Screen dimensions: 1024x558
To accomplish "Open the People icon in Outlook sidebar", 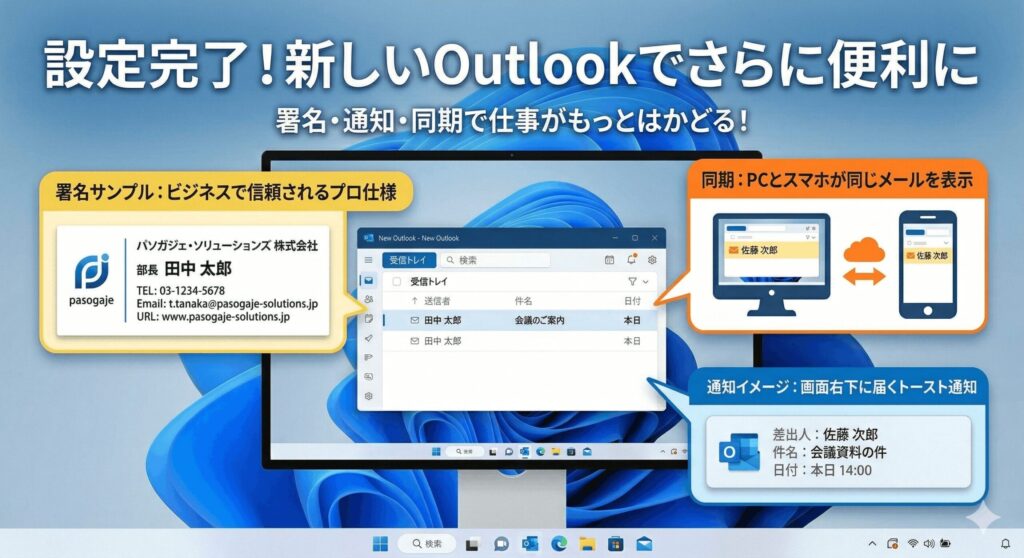I will [x=368, y=300].
